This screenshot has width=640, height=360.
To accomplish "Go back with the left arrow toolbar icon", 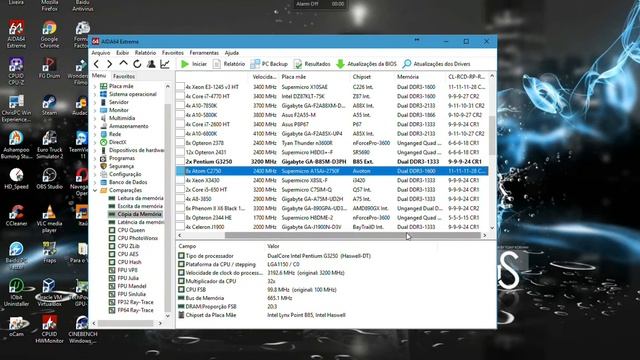I will (96, 64).
